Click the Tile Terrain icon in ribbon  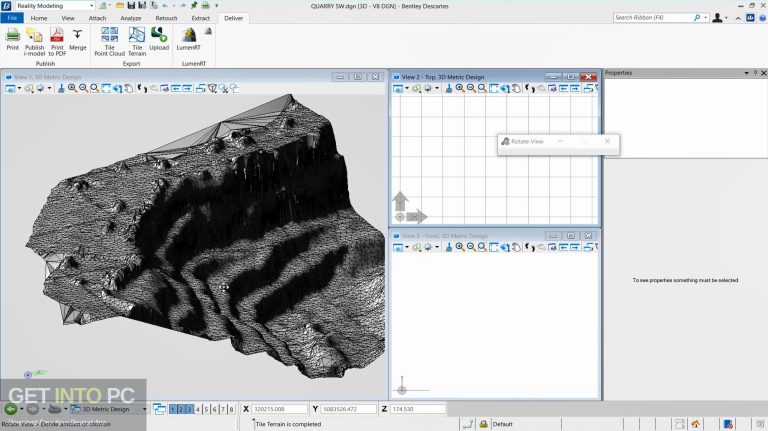click(135, 35)
